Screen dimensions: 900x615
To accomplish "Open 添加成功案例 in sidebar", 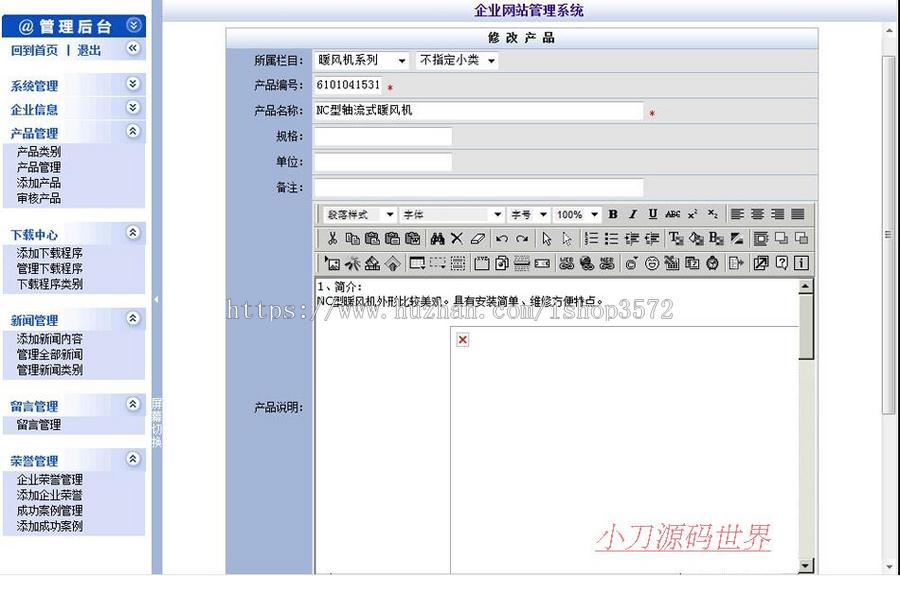I will (x=49, y=526).
